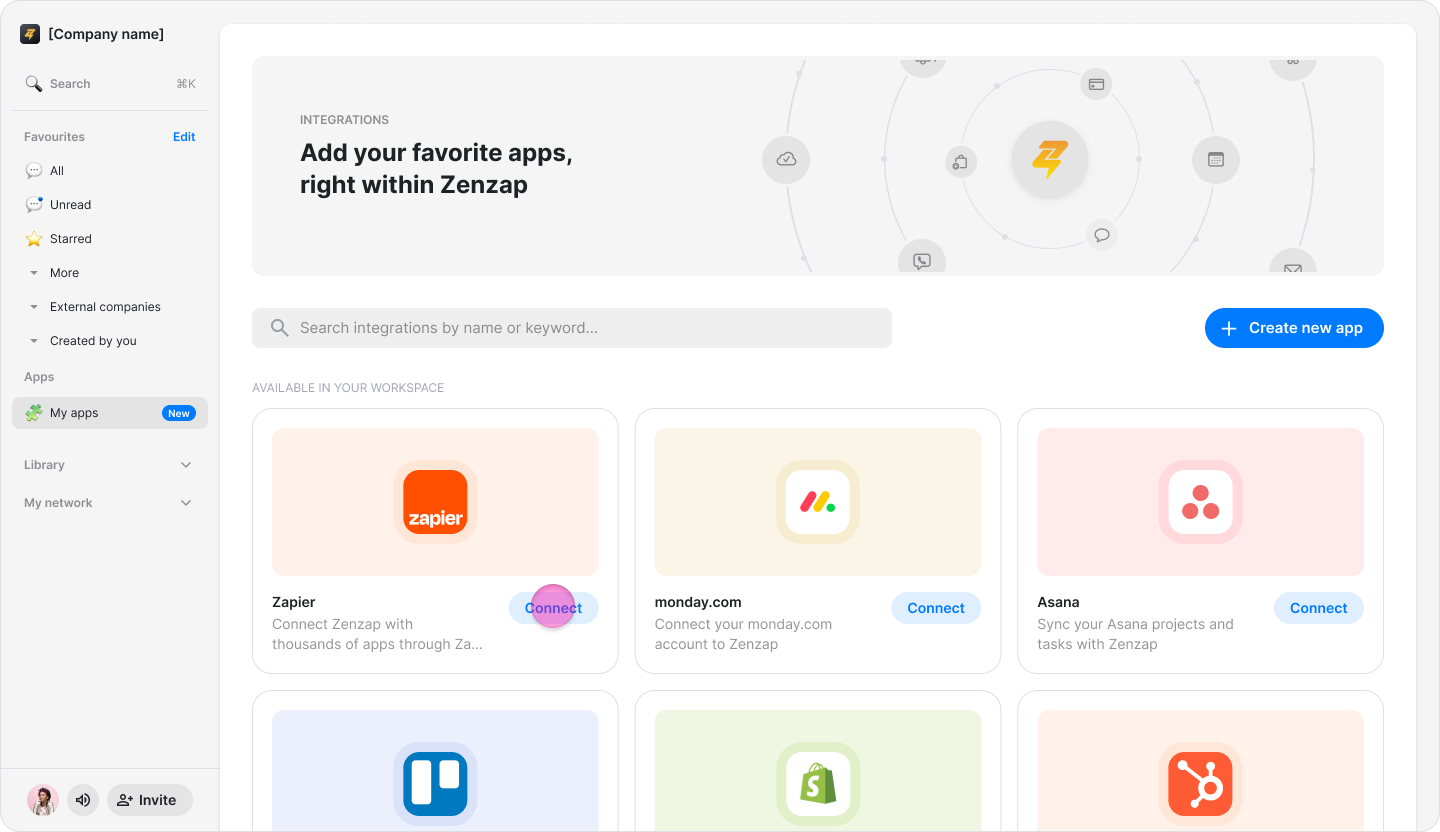
Task: Click the Edit link next to Favourites
Action: (184, 137)
